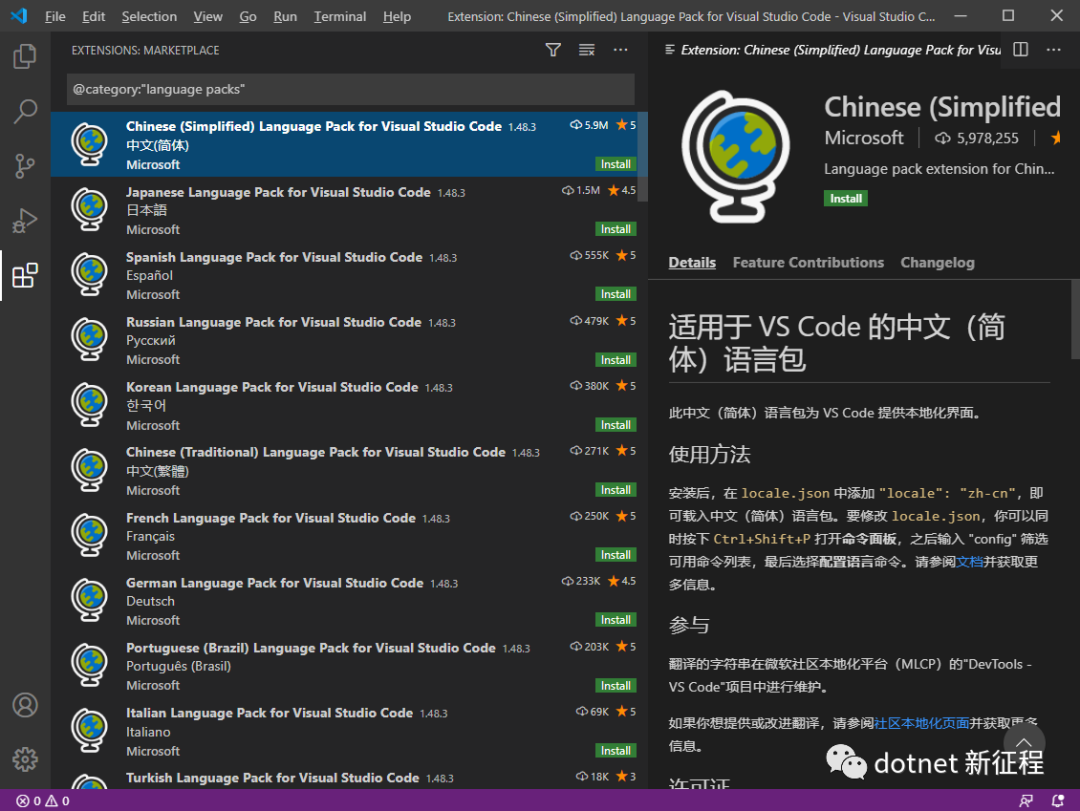Click Install button in extension details header
This screenshot has height=811, width=1080.
click(x=846, y=198)
